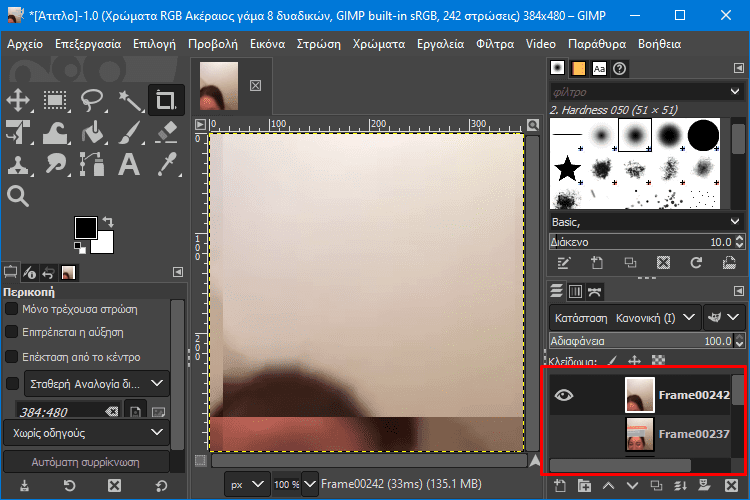Toggle lock position and size icon
The image size is (750, 500).
coord(635,360)
